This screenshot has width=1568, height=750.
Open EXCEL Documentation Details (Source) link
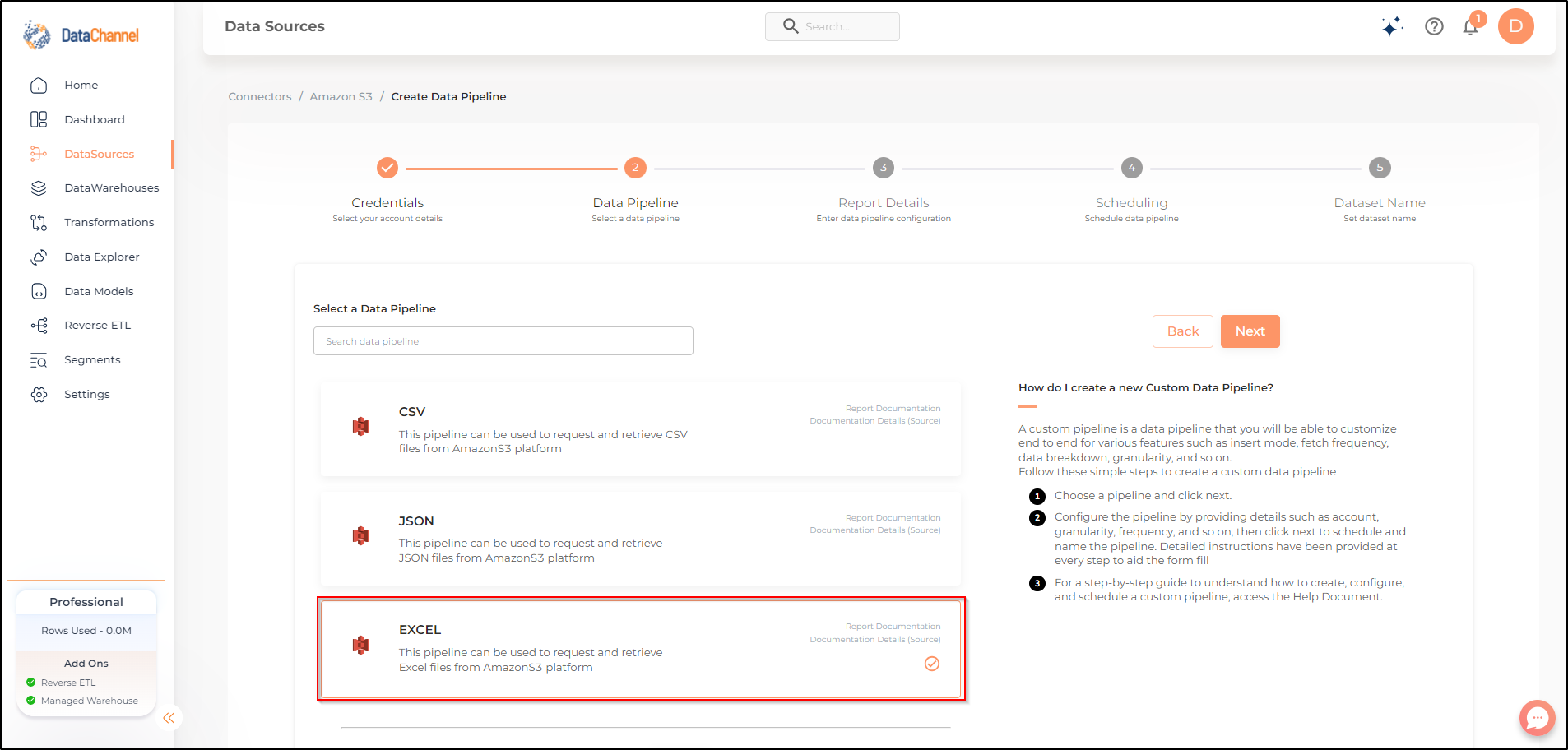[875, 640]
